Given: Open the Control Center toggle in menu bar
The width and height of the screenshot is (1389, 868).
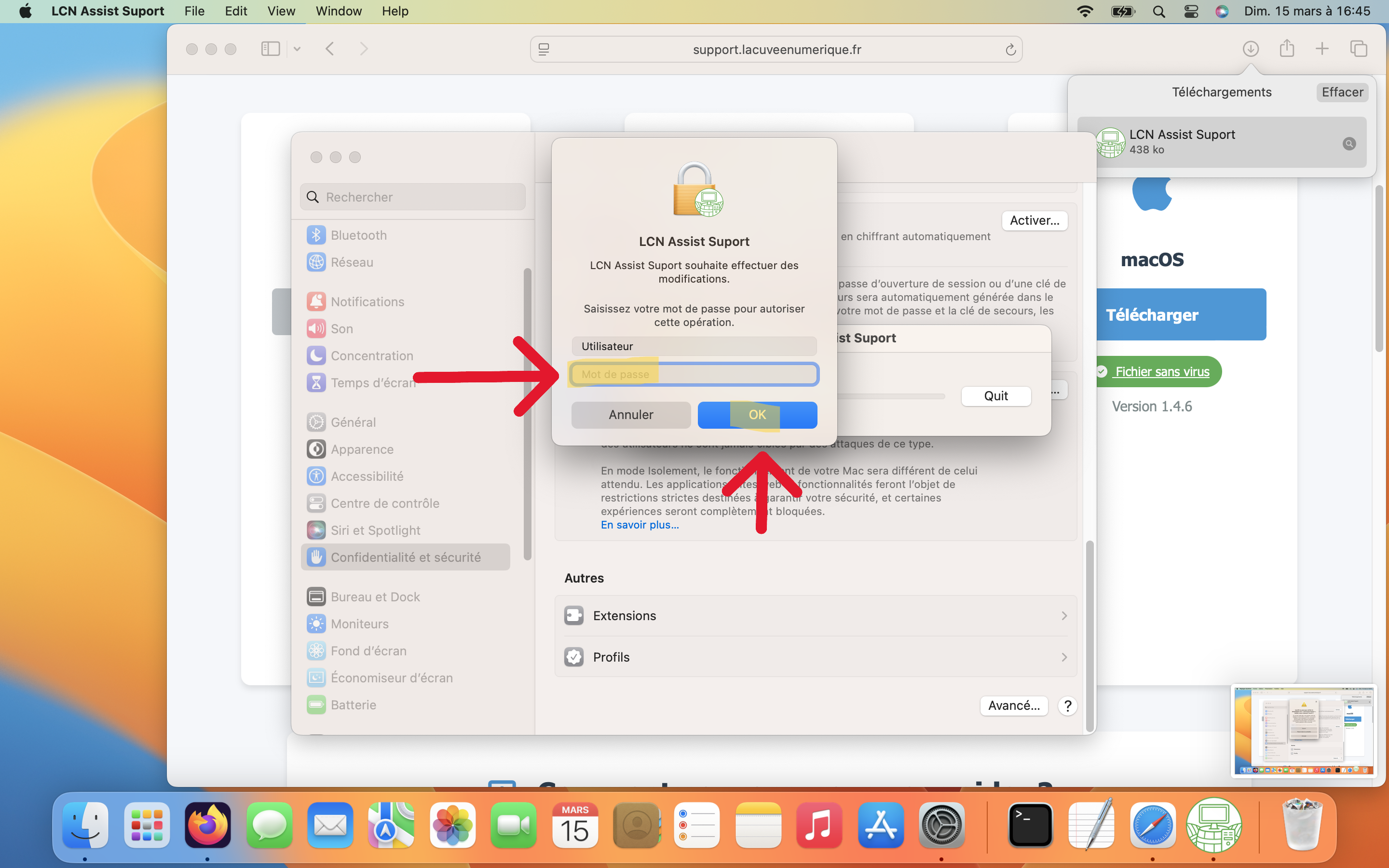Looking at the screenshot, I should point(1191,11).
